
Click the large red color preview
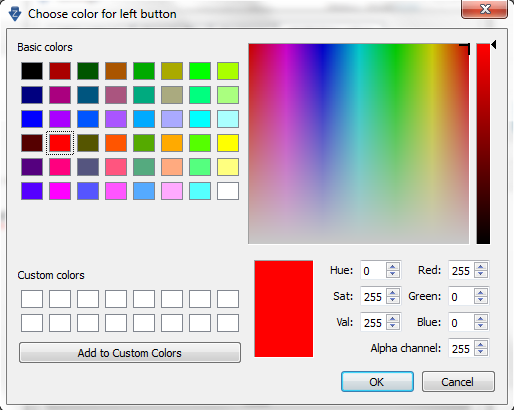pos(284,309)
